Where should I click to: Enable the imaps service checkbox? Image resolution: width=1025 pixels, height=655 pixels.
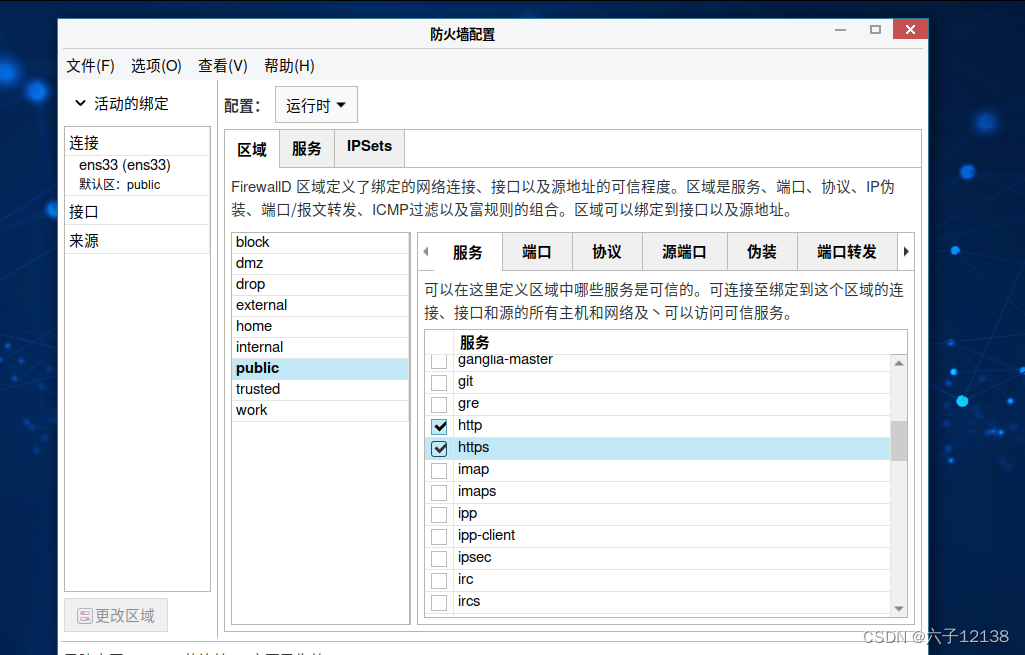coord(439,492)
